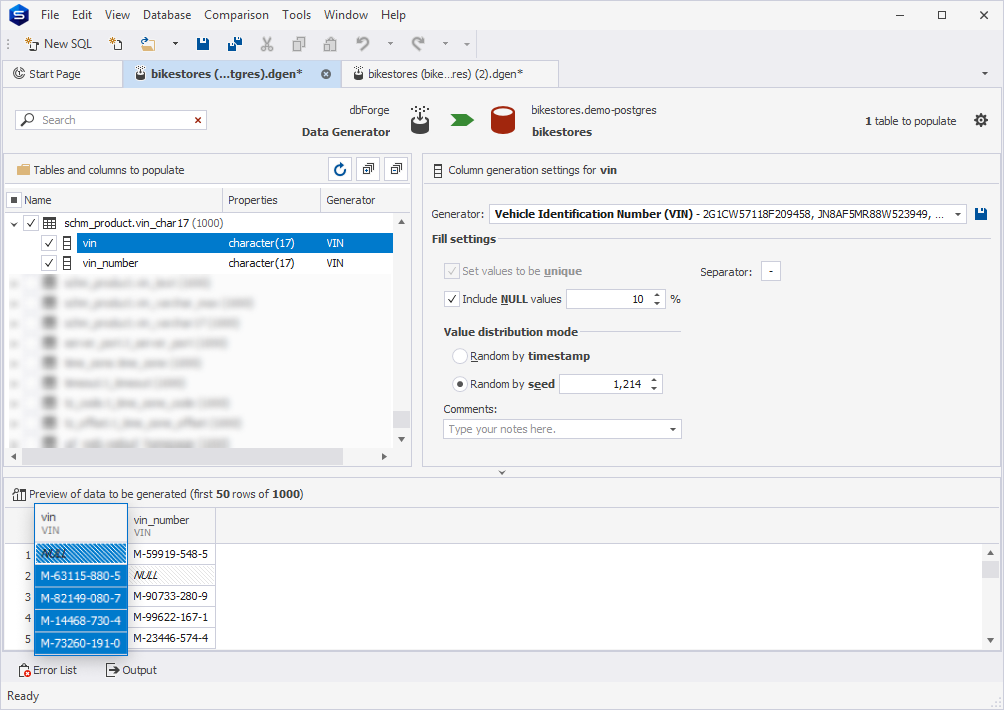The width and height of the screenshot is (1004, 710).
Task: Click the Undo arrow icon
Action: (x=362, y=44)
